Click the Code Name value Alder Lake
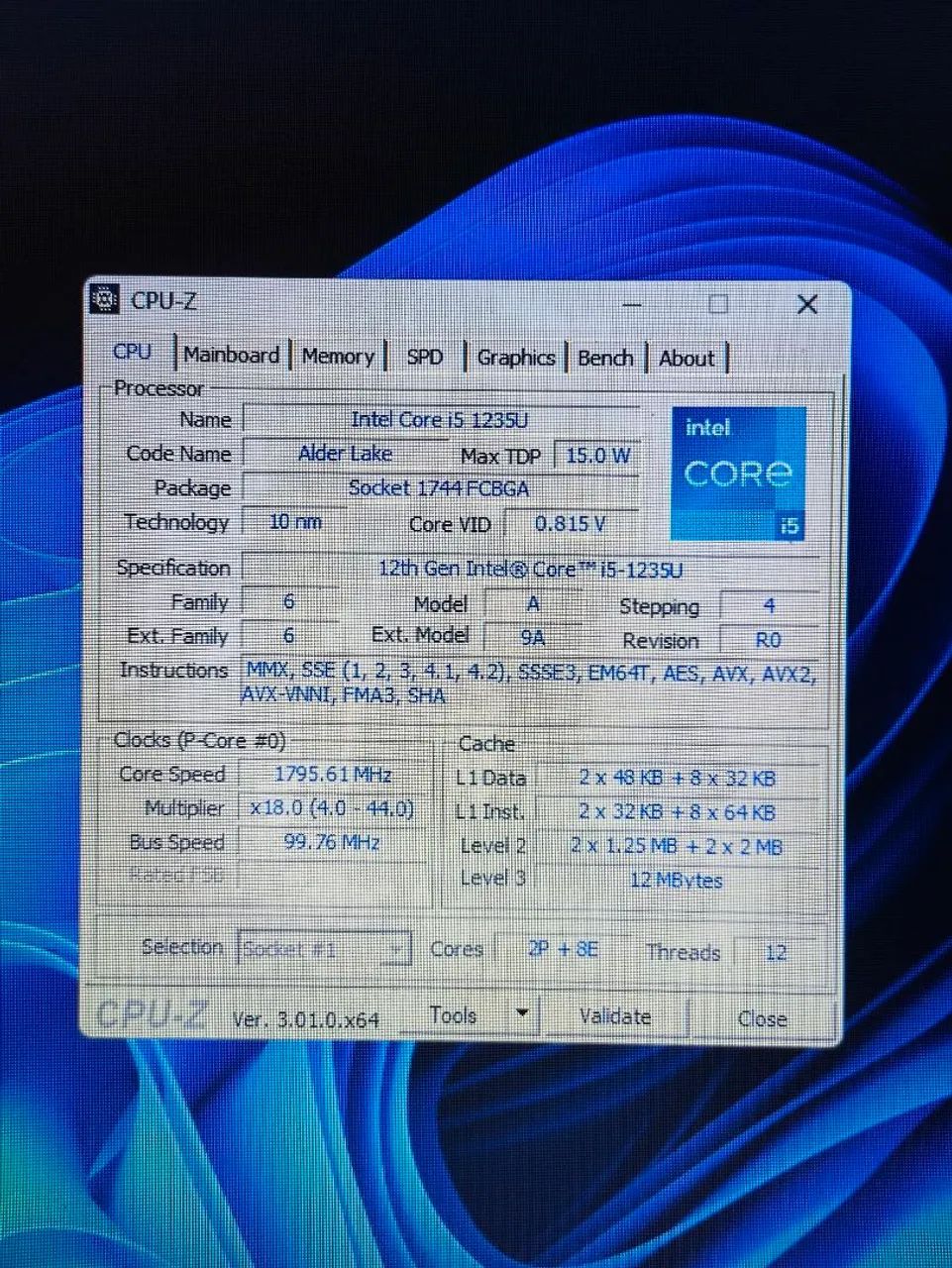The image size is (952, 1268). click(345, 454)
